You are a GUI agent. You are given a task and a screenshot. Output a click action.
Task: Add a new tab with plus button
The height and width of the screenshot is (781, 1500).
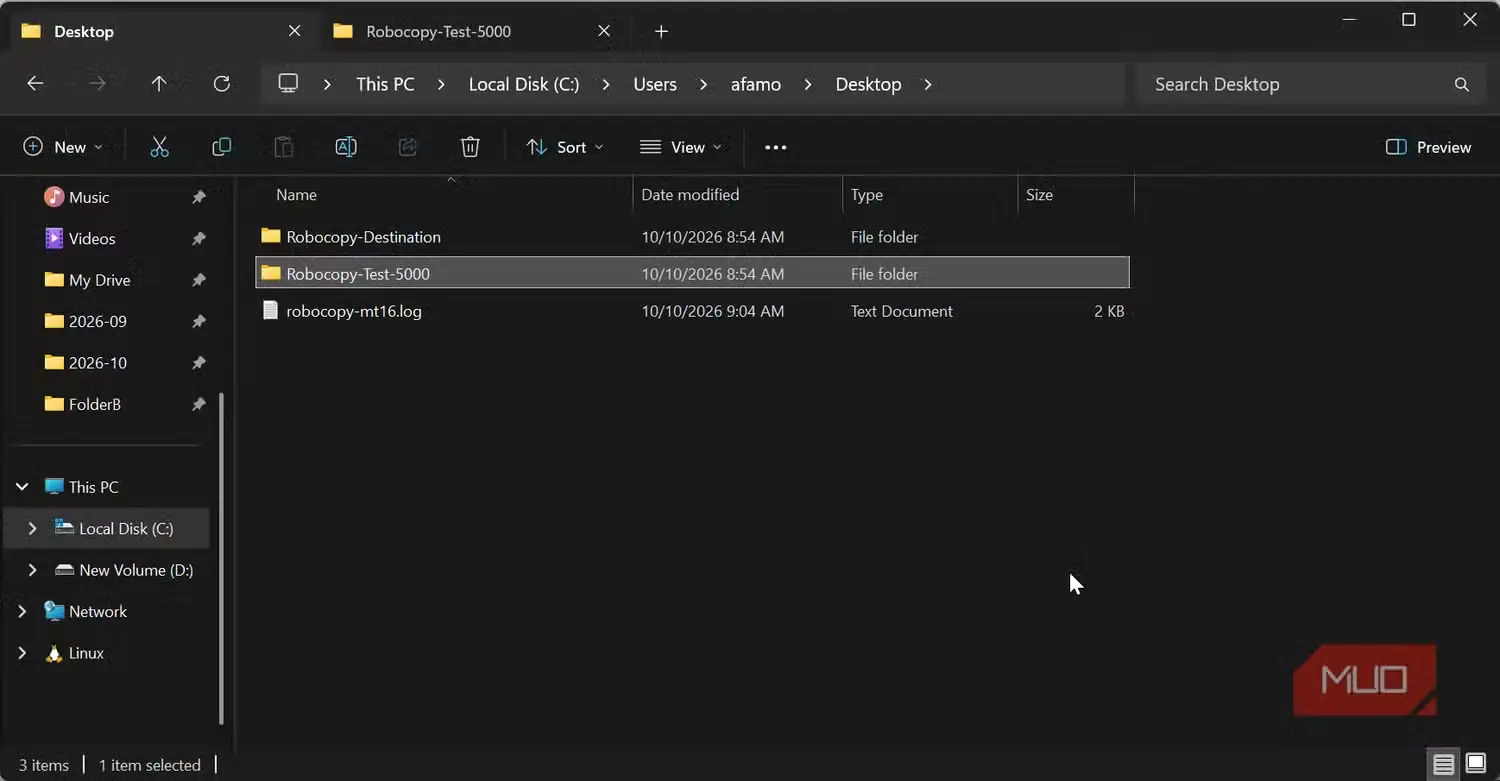pos(661,31)
